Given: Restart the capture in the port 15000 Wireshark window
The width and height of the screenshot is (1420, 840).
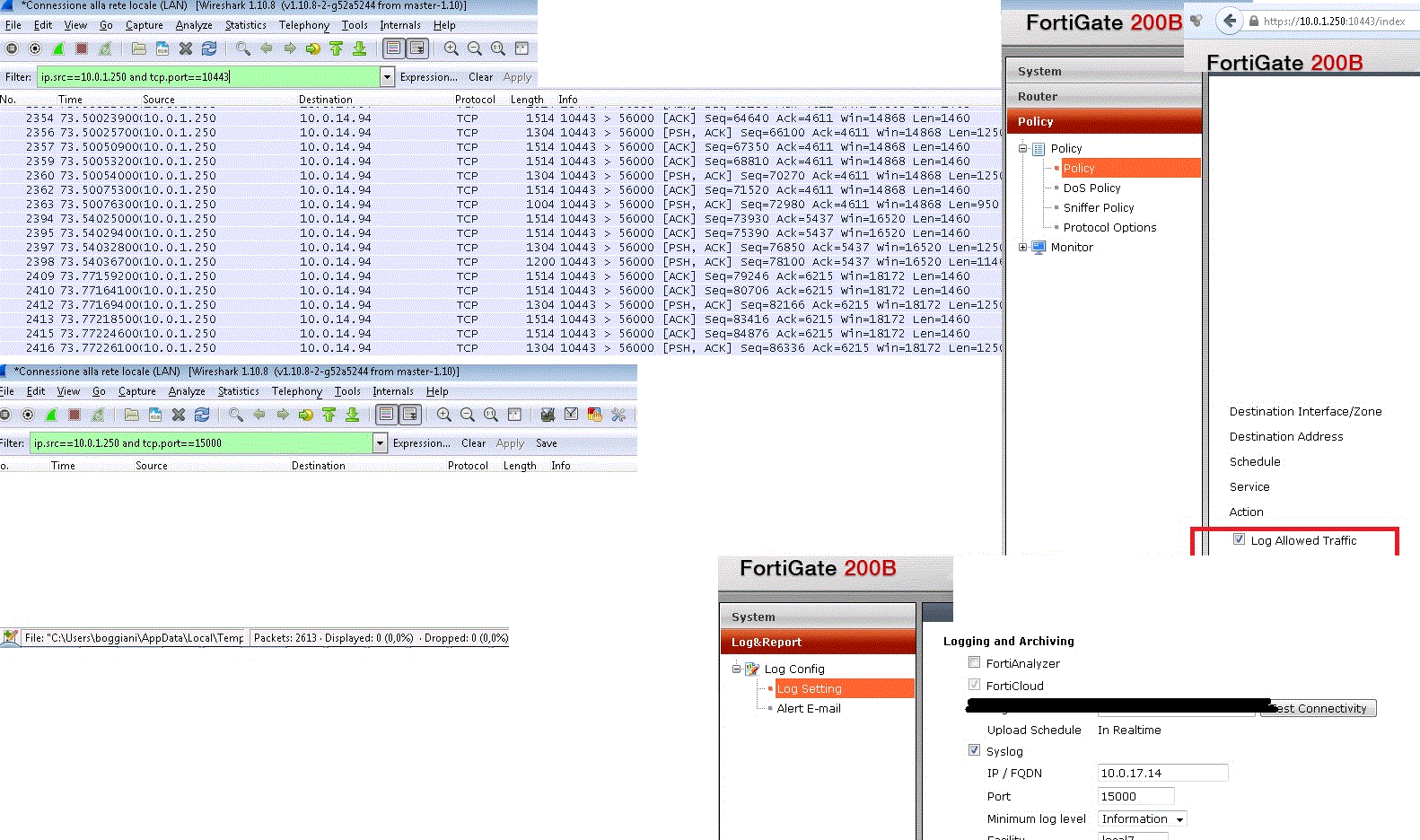Looking at the screenshot, I should point(98,415).
